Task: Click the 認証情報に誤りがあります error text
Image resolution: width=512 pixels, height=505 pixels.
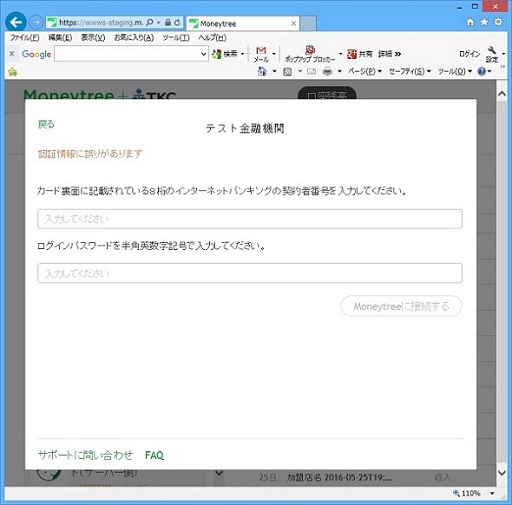Action: [x=90, y=154]
